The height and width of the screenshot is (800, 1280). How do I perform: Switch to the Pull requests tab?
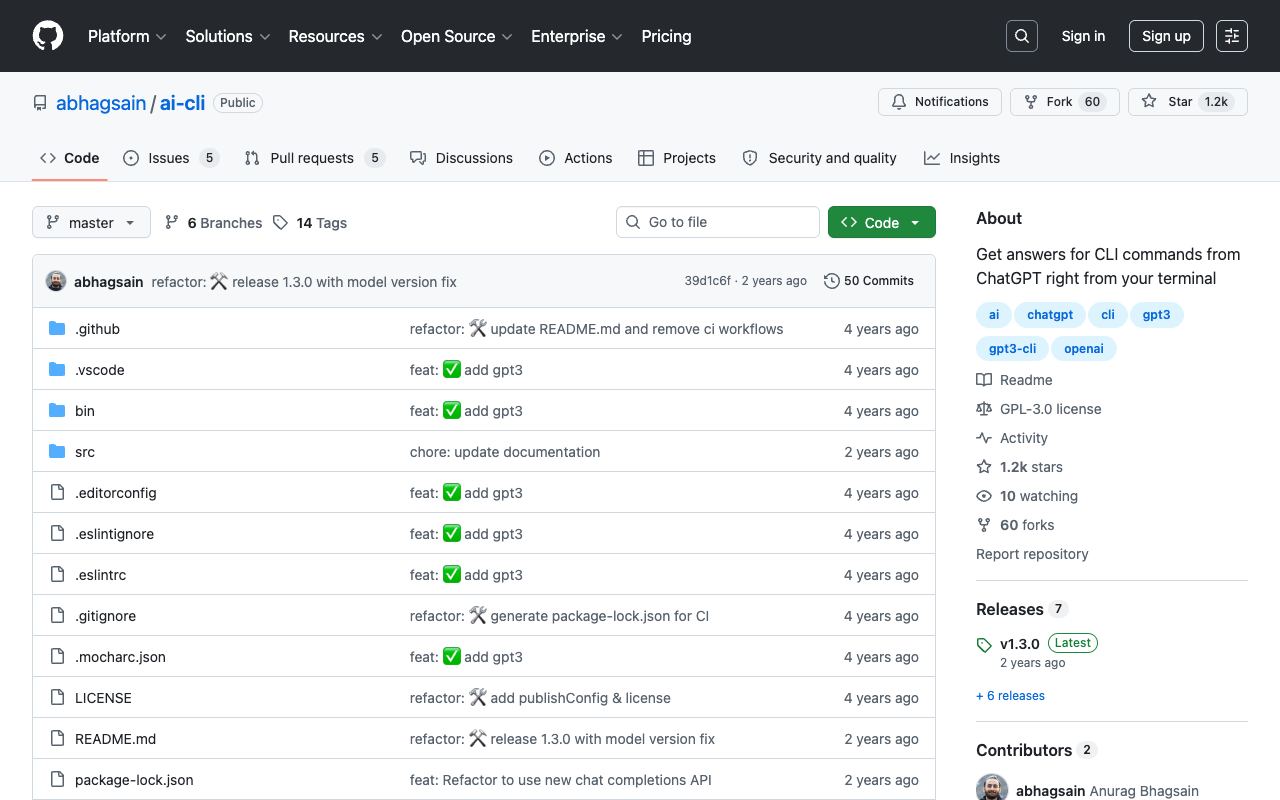pos(314,158)
